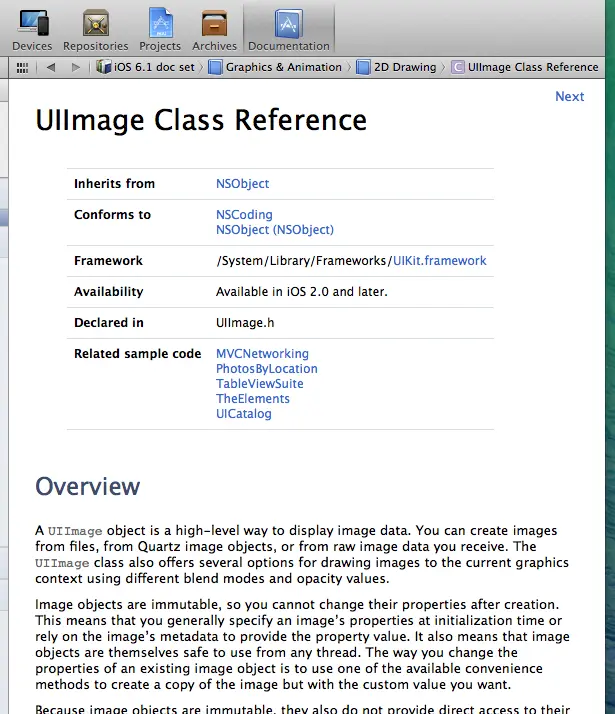The width and height of the screenshot is (615, 714).
Task: Open the Projects organizer tab
Action: coord(160,30)
